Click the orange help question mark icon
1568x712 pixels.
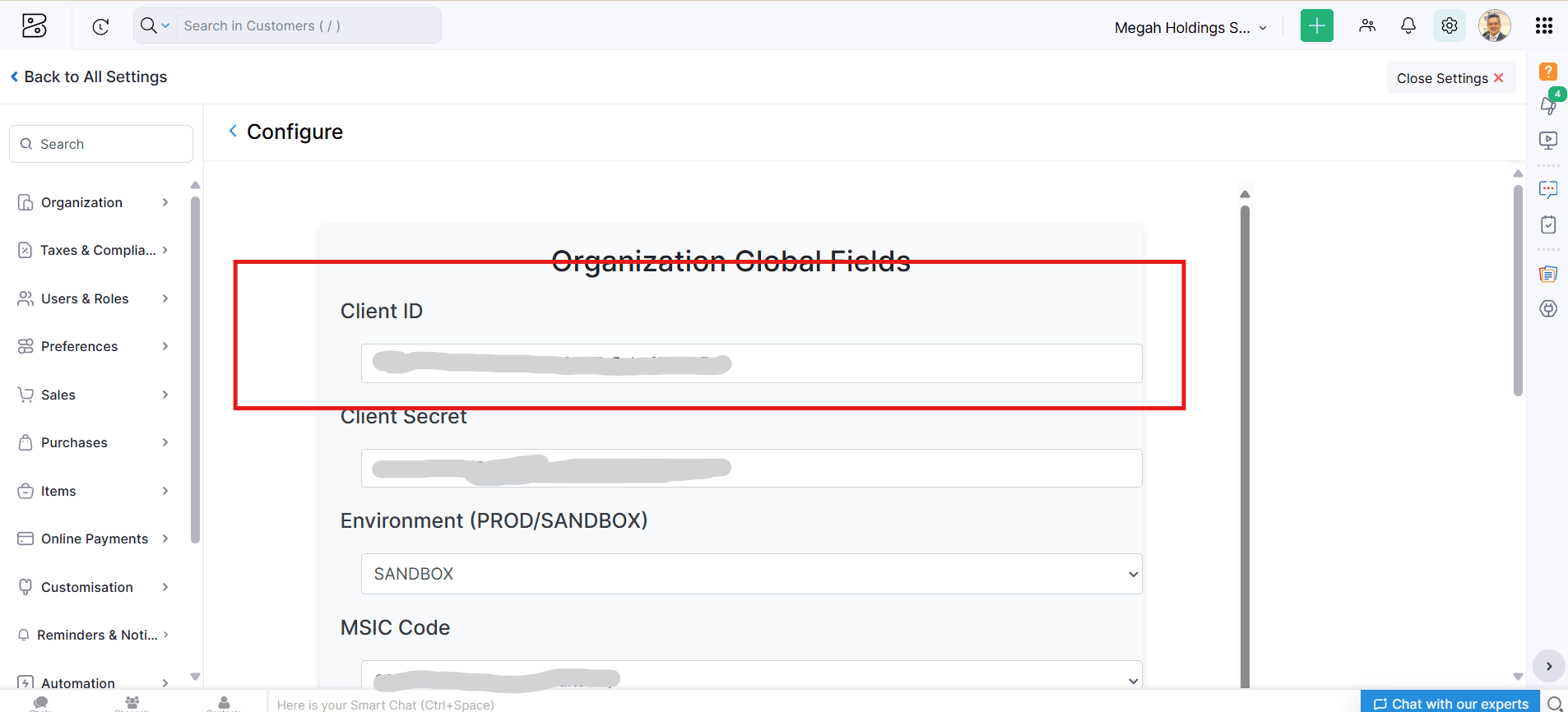tap(1548, 72)
